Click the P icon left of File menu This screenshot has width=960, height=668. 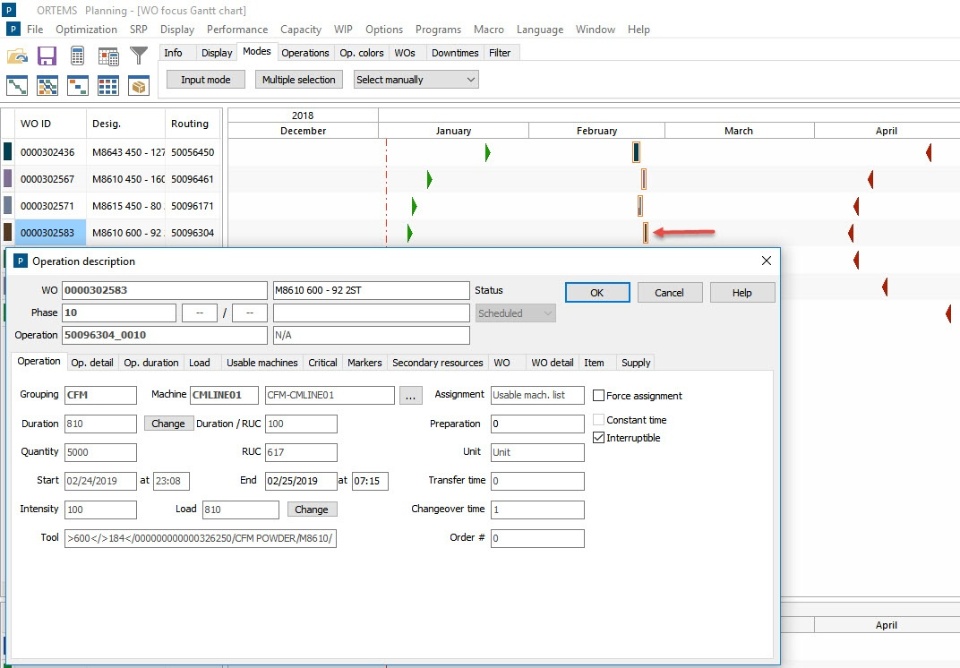pos(13,29)
